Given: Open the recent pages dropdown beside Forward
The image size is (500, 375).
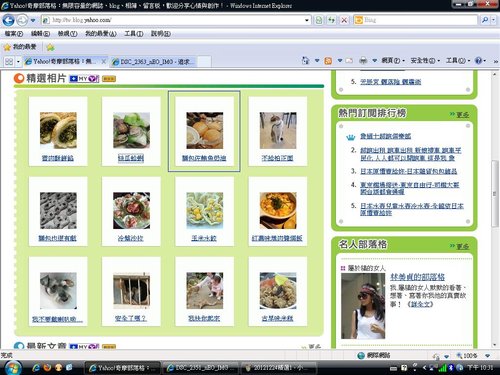Looking at the screenshot, I should click(x=33, y=20).
